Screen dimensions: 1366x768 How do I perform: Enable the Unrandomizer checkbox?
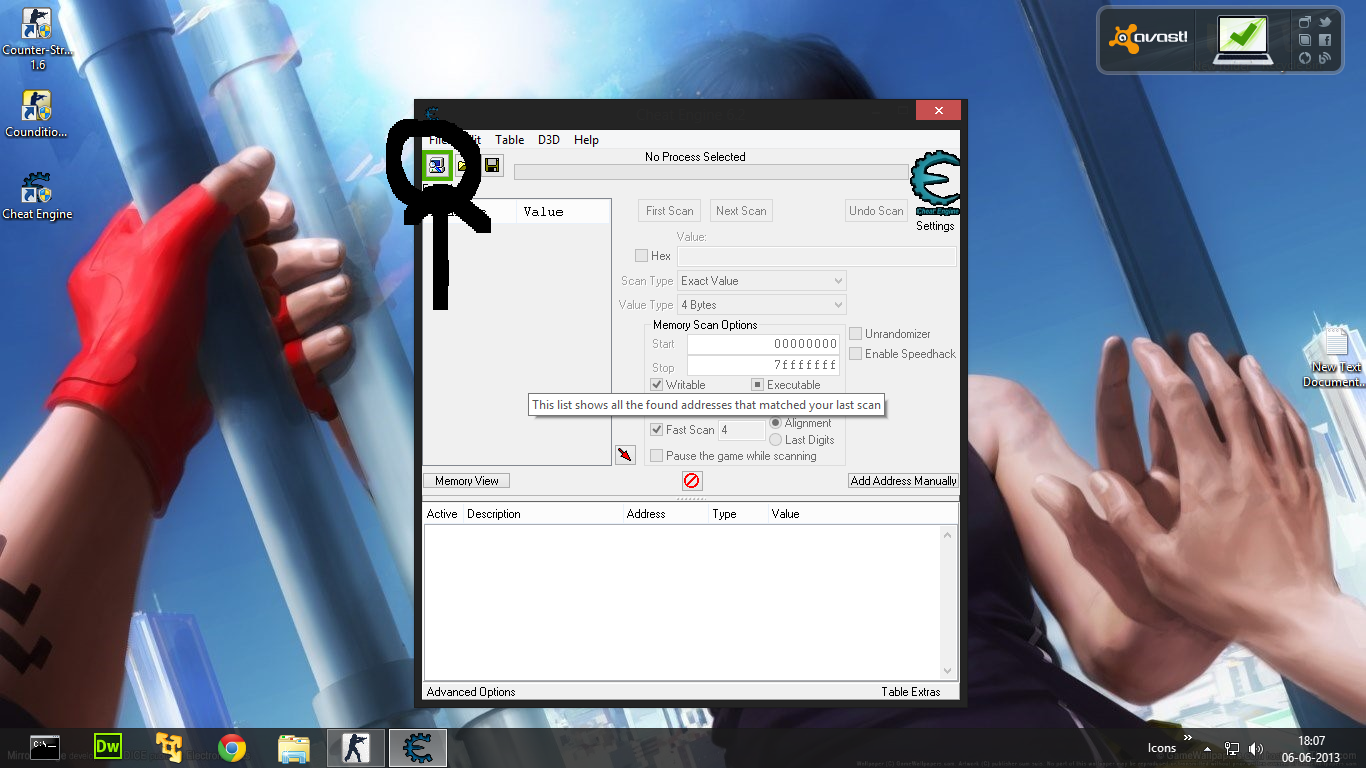[x=856, y=334]
